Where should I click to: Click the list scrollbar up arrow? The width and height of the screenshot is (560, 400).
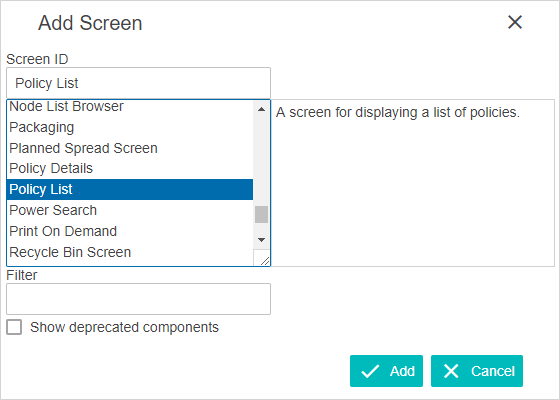(261, 109)
